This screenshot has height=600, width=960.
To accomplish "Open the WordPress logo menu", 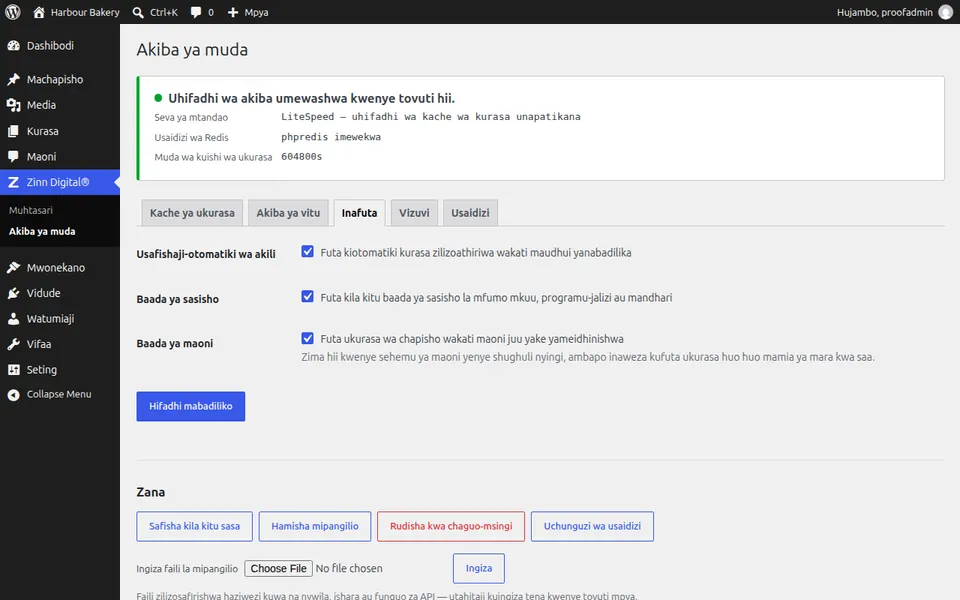I will tap(13, 12).
